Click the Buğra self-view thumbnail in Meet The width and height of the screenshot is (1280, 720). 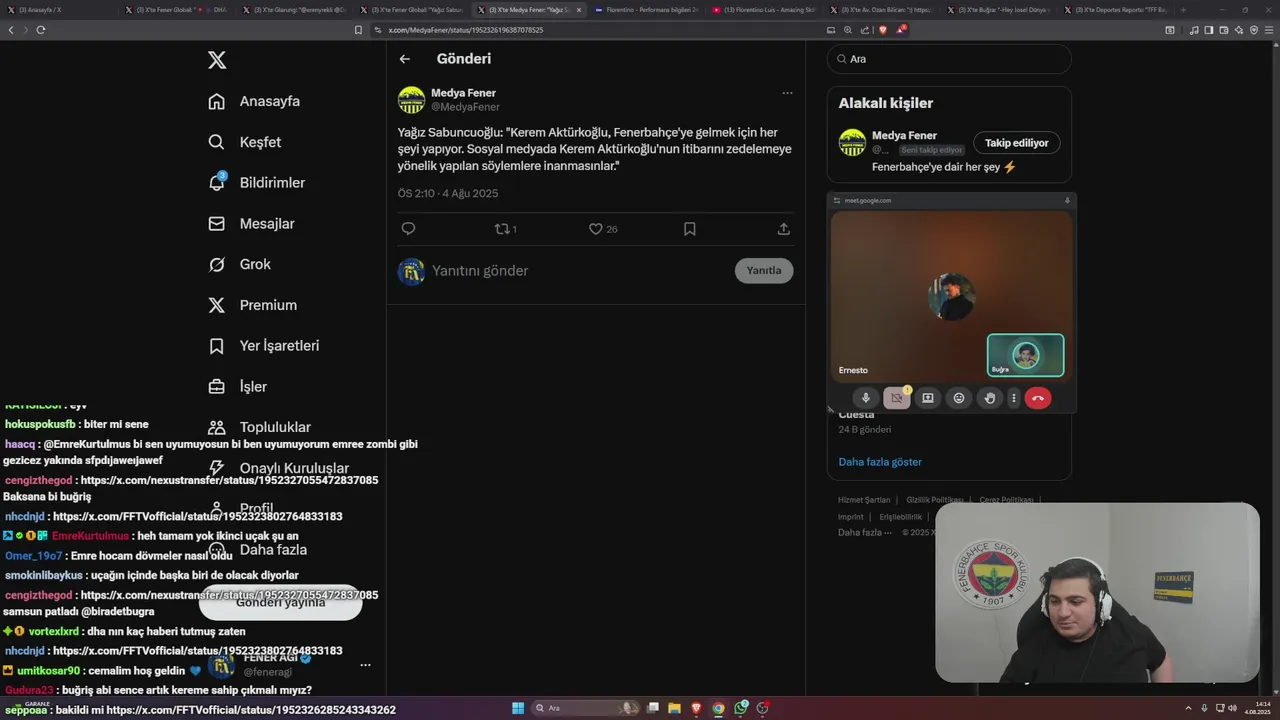tap(1025, 355)
